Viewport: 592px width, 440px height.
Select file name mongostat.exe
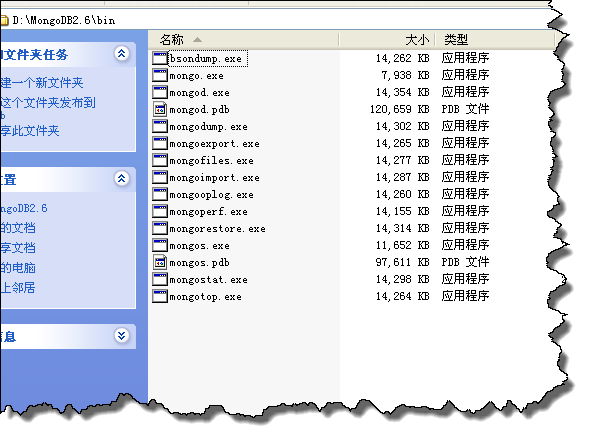click(x=209, y=279)
